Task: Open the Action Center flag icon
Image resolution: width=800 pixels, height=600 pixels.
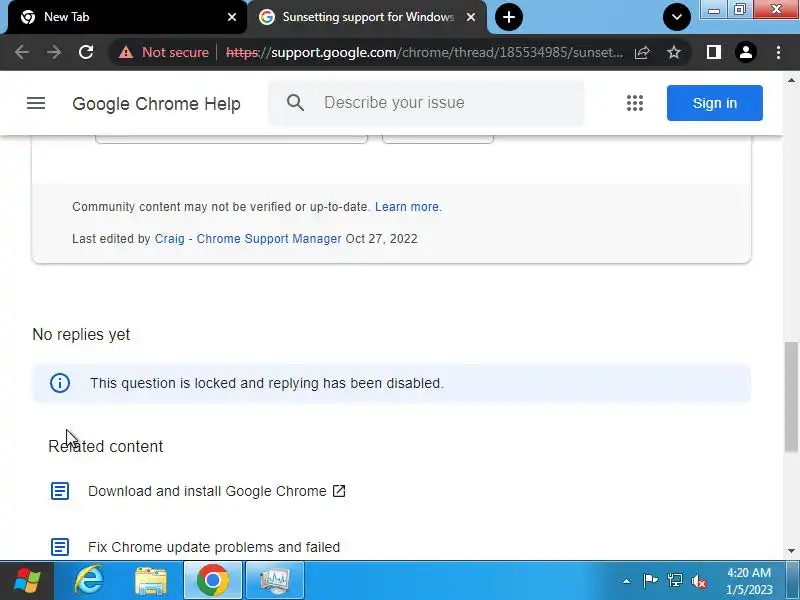Action: [x=650, y=581]
